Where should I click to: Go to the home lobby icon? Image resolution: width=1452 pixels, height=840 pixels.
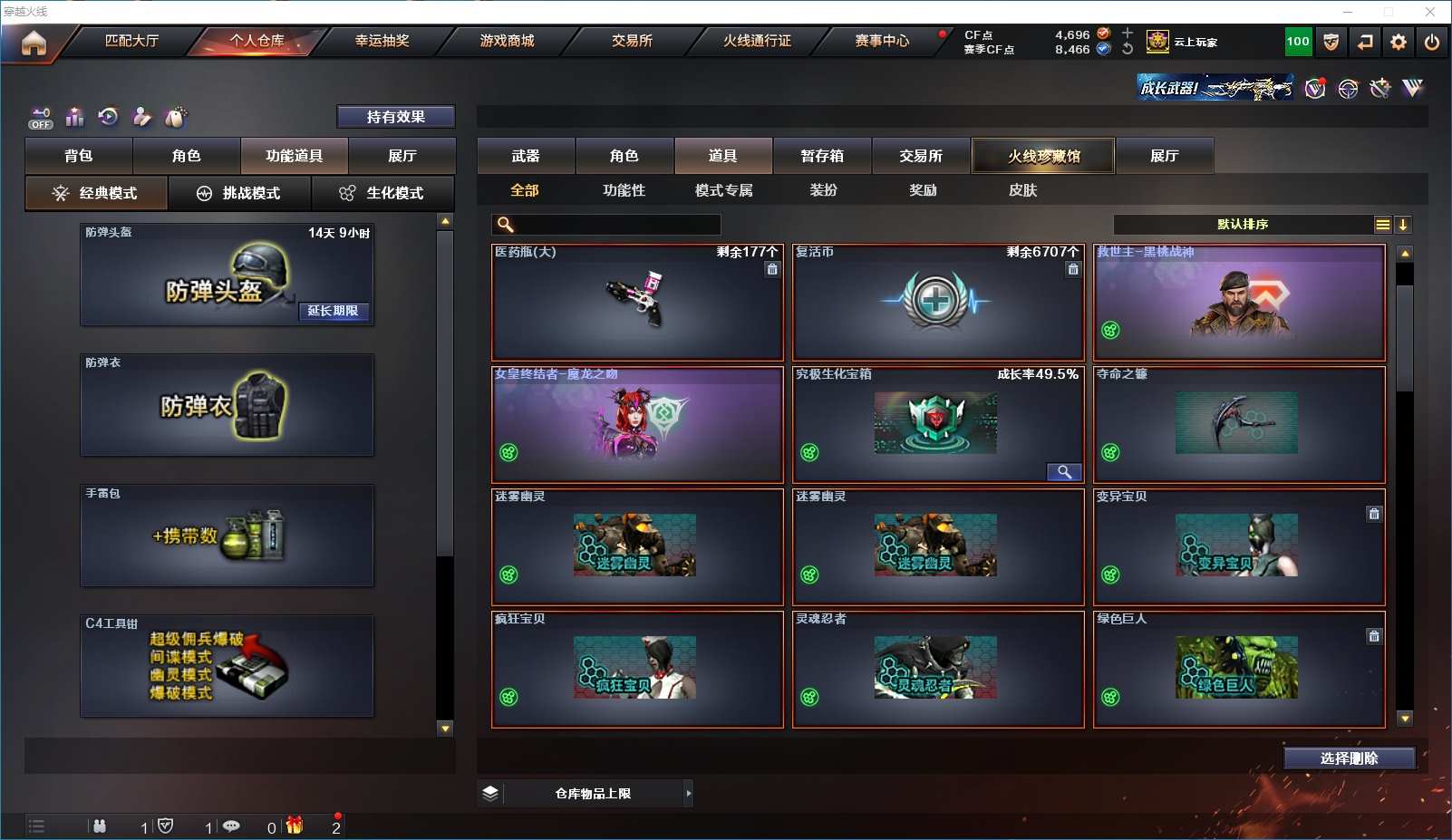[x=34, y=43]
